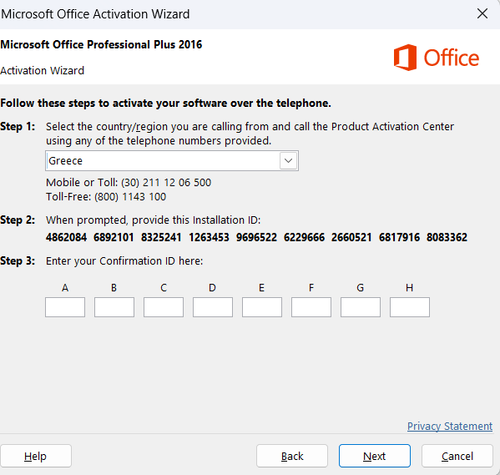Click Confirmation ID field A

65,307
